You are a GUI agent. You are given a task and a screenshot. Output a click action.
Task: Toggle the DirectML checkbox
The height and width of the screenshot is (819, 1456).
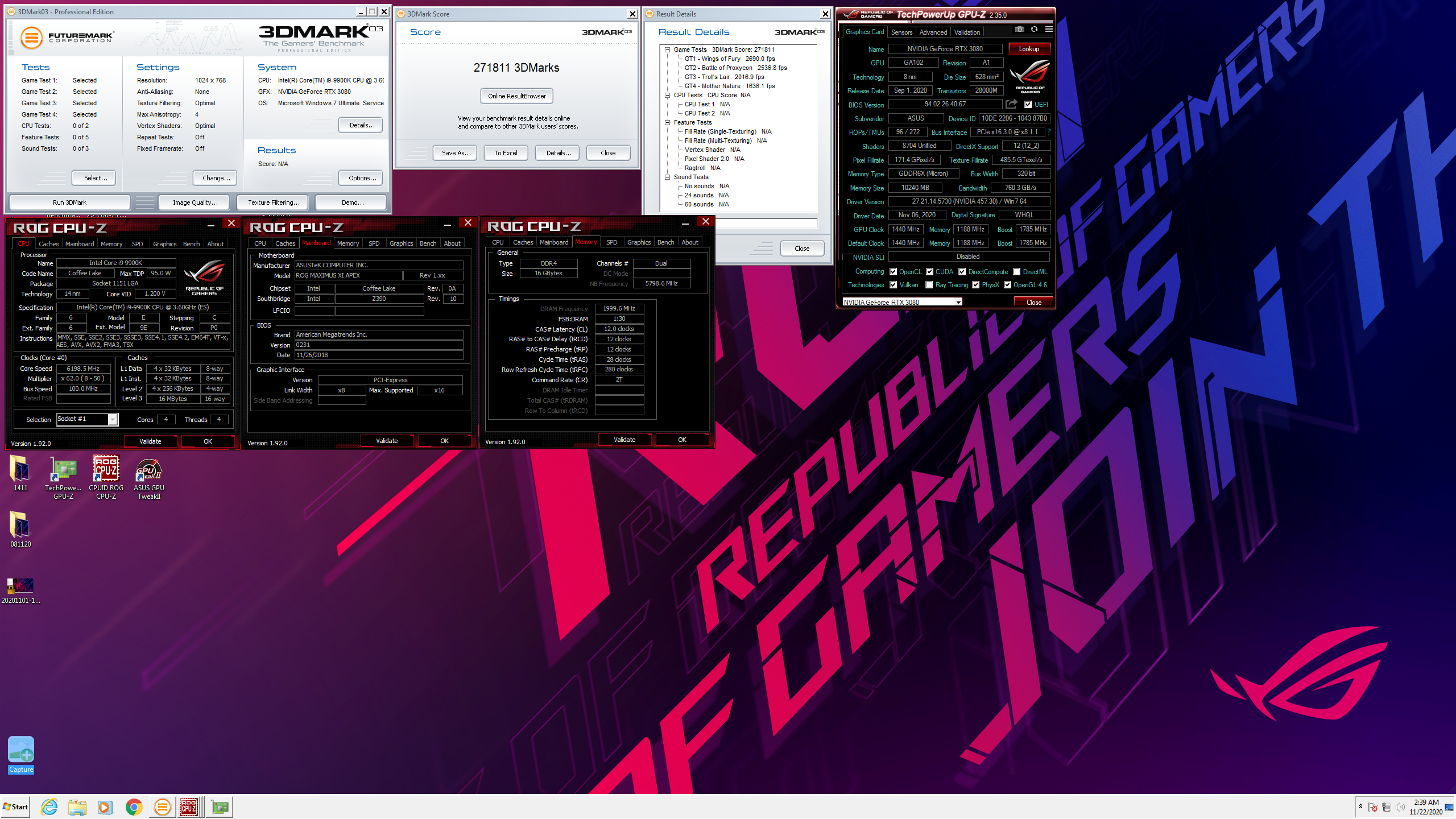[x=1017, y=272]
